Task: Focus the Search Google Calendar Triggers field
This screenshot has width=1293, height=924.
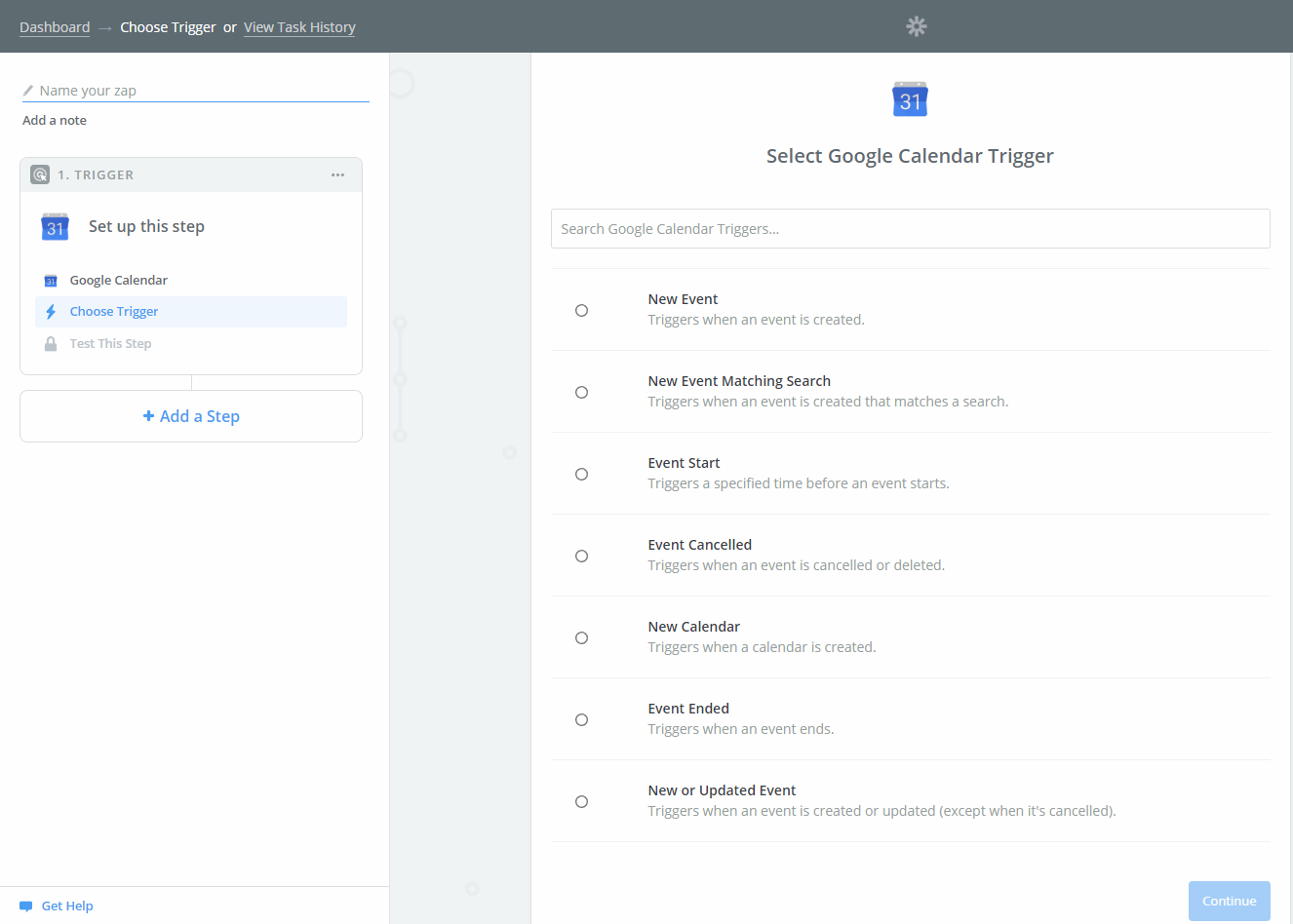Action: (910, 229)
